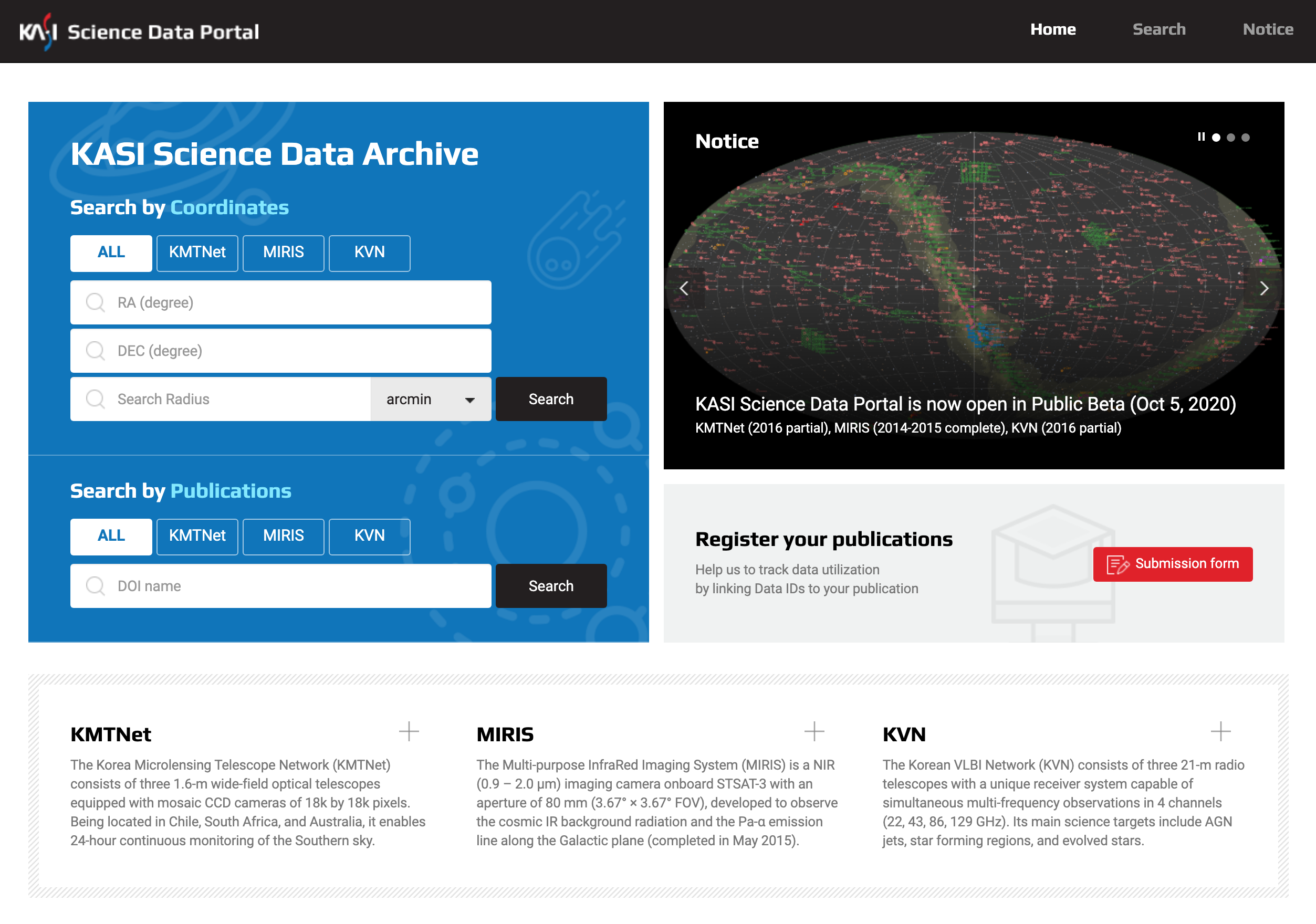Select KMTNet filter under Search by Coordinates

point(197,253)
